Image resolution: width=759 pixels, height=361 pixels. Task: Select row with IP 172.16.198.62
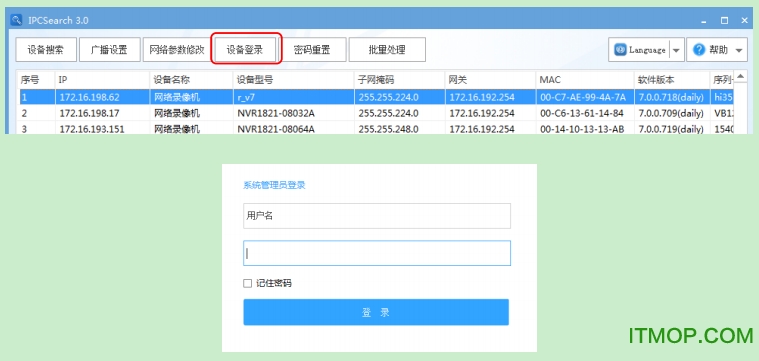377,97
